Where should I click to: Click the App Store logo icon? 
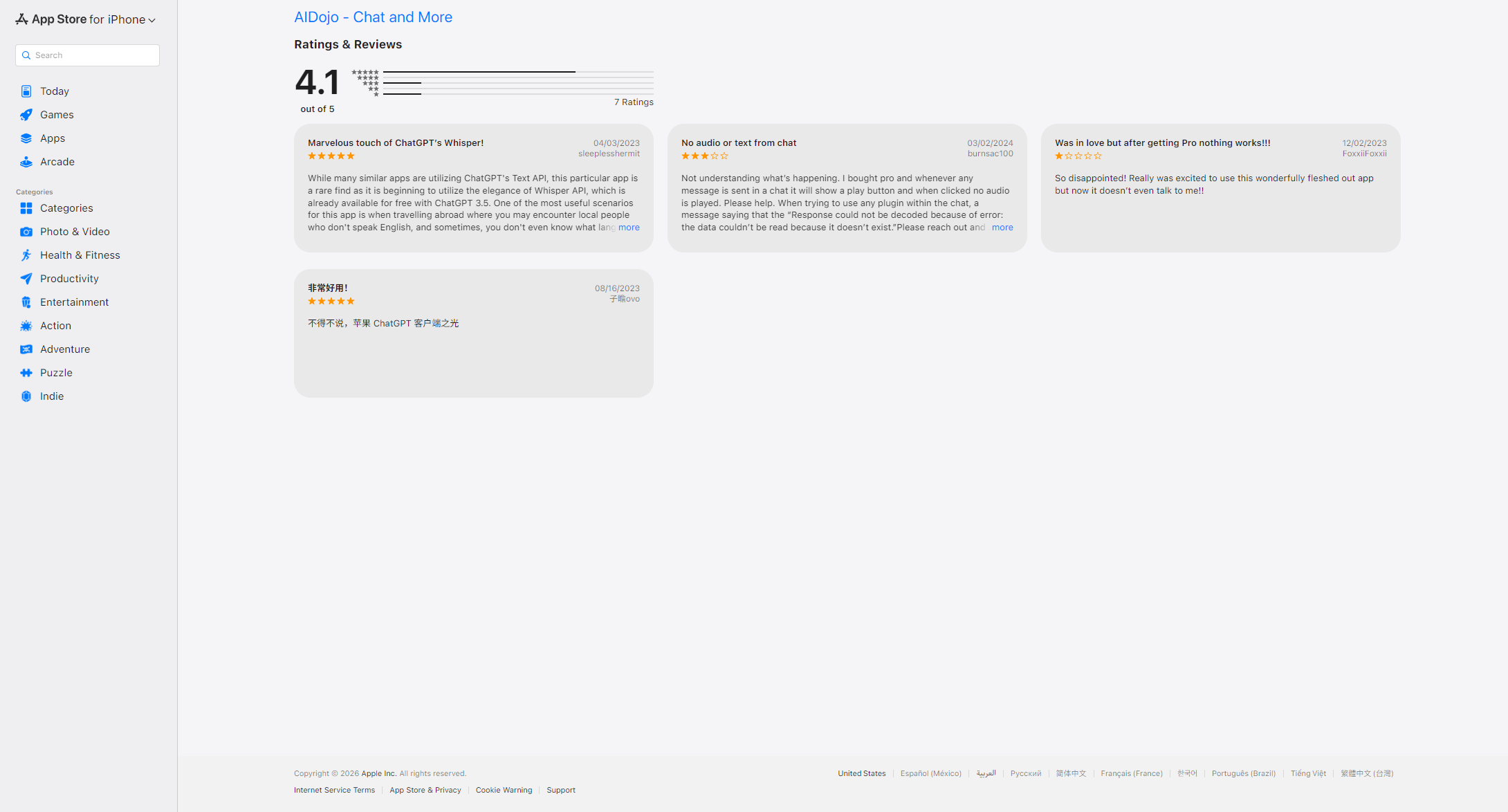(x=21, y=19)
